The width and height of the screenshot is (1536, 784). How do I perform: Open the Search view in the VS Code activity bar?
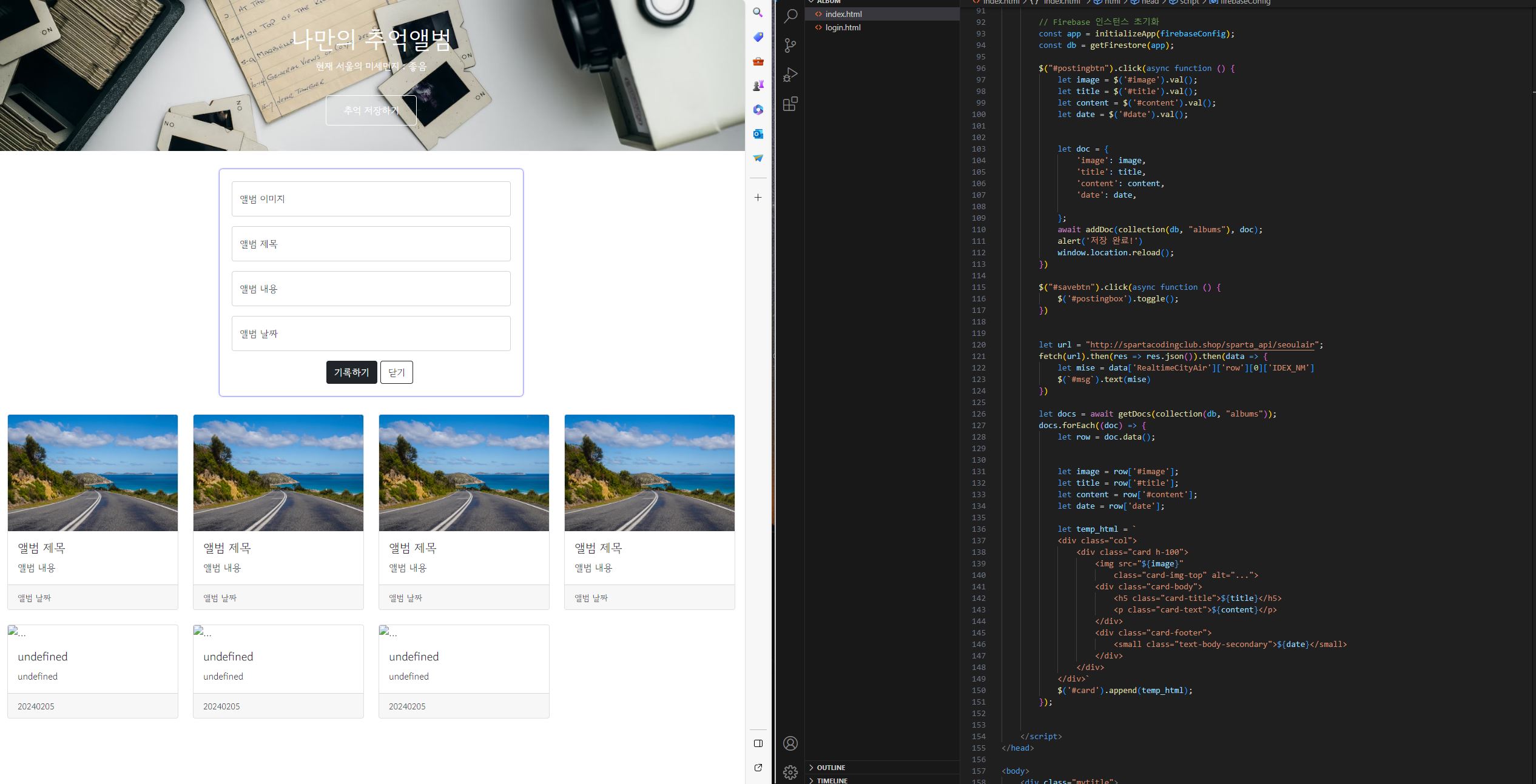click(790, 16)
